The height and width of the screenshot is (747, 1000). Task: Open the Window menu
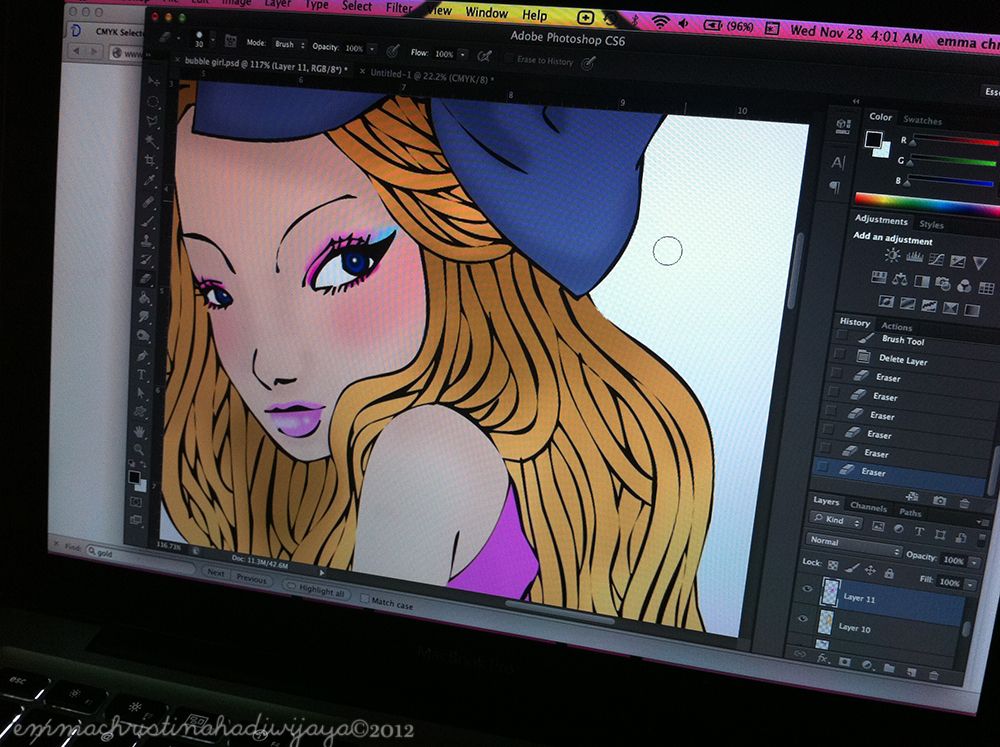486,11
